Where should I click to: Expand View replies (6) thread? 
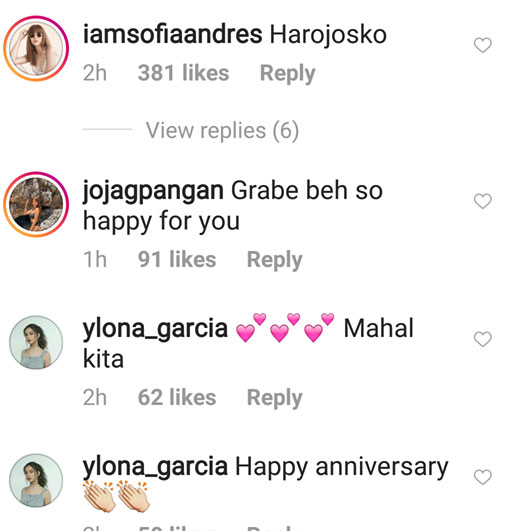pyautogui.click(x=222, y=130)
